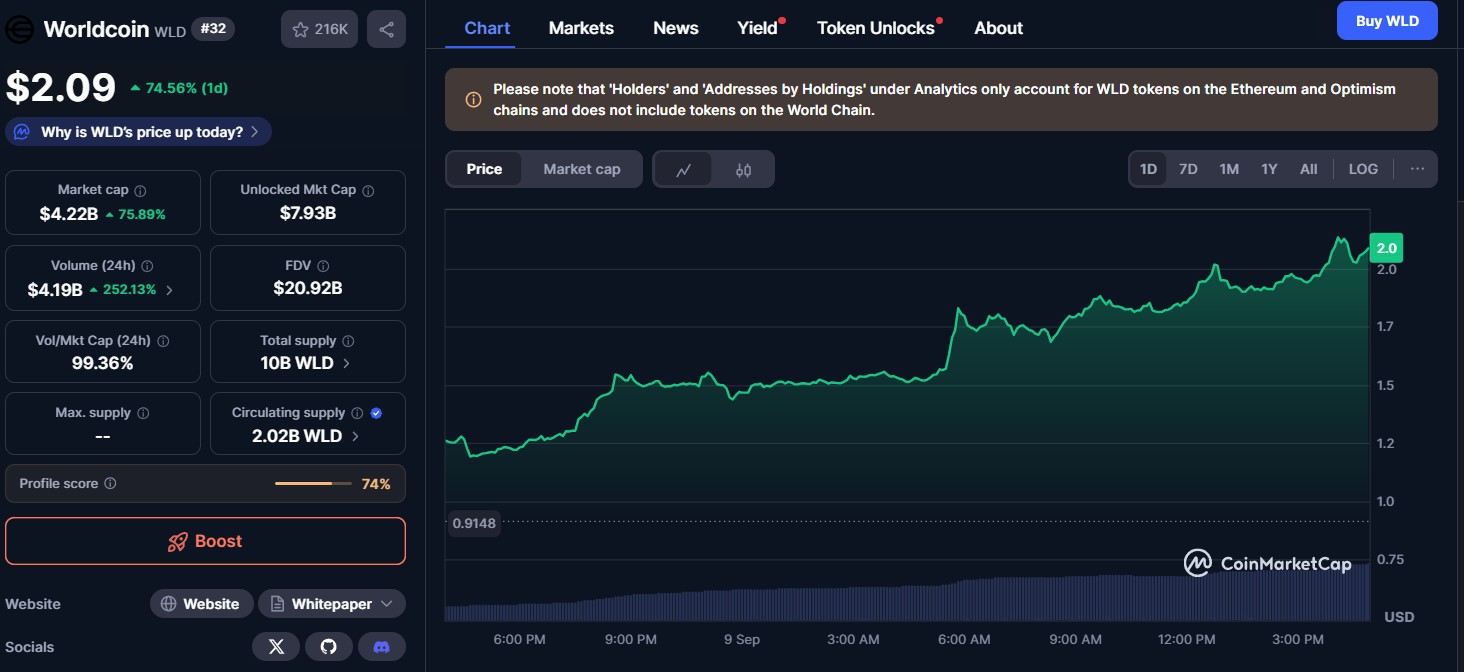Open the Website link button

(200, 604)
